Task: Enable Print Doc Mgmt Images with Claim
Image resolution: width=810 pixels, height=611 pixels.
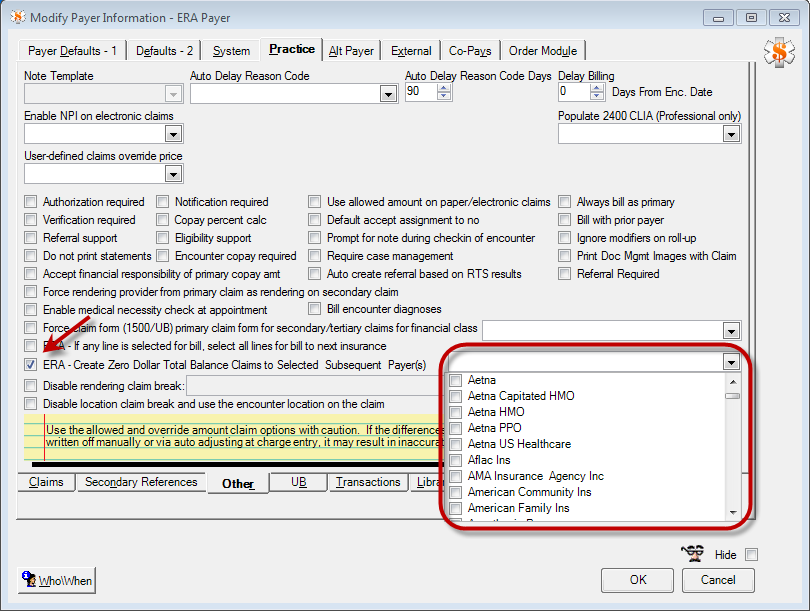Action: [x=565, y=256]
